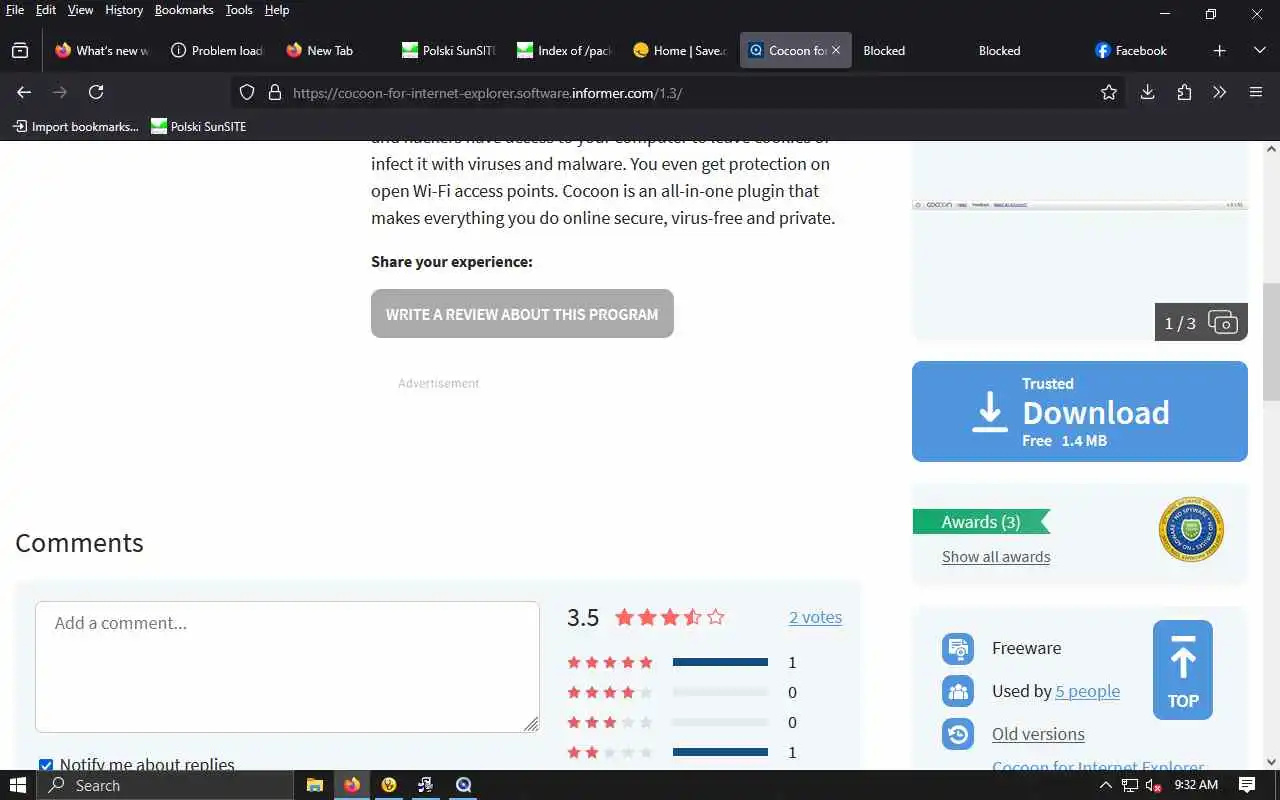Click the screenshots gallery camera icon
1280x800 pixels.
(1223, 322)
